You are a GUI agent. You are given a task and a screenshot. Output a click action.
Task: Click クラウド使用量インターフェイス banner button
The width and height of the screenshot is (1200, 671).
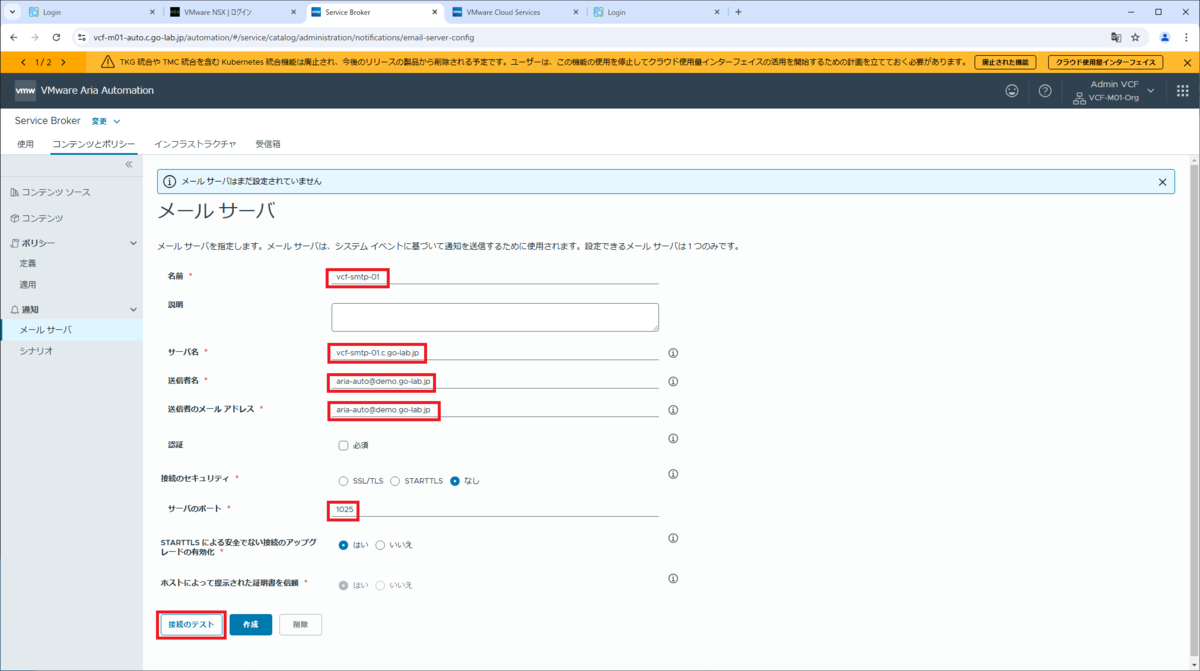(1105, 62)
